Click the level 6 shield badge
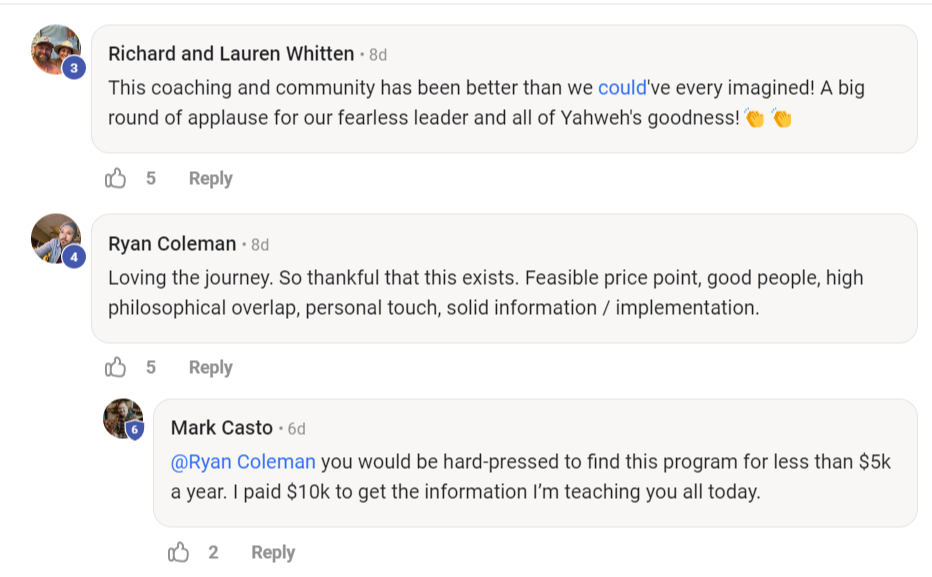Screen dimensions: 932x577 [135, 430]
